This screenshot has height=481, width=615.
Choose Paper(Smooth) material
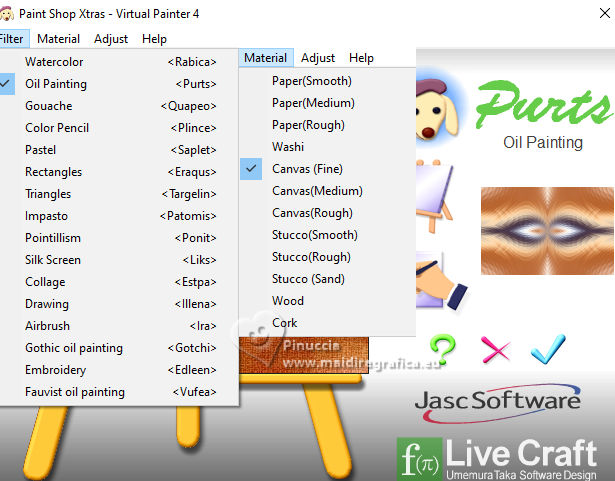click(x=328, y=81)
